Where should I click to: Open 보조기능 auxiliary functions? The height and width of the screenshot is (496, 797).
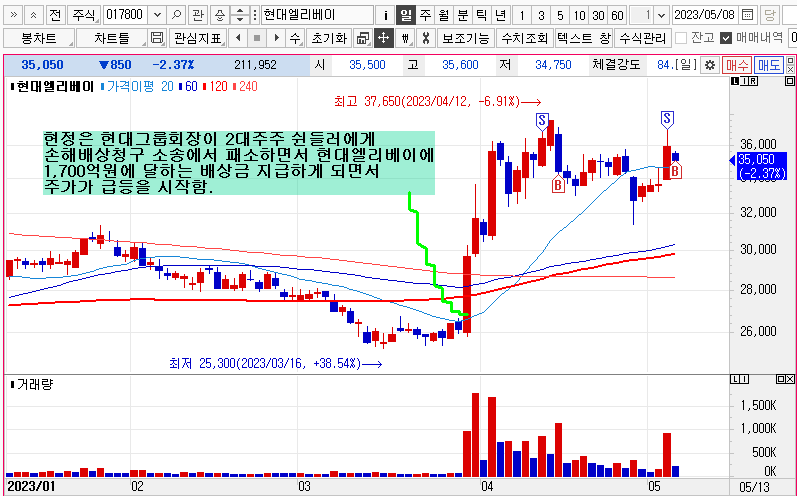point(466,38)
